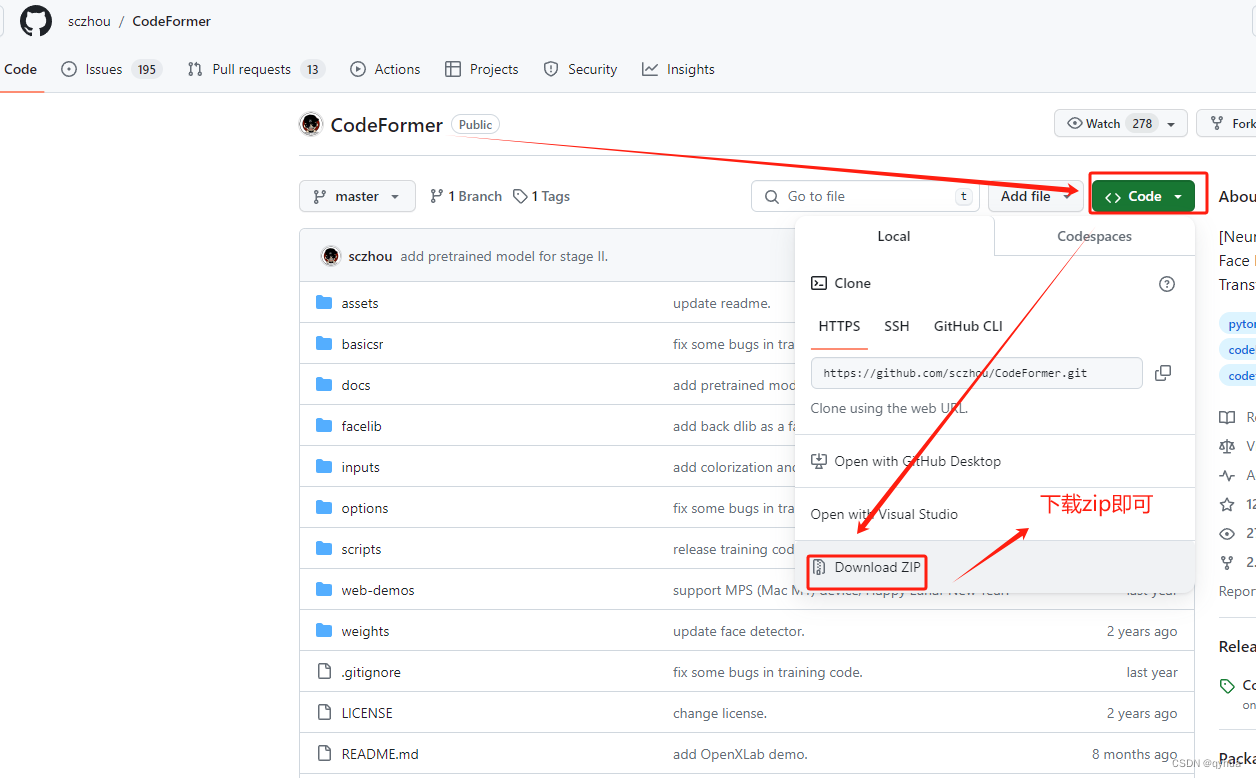Open the latest commit message link
The image size is (1256, 778).
coord(504,256)
